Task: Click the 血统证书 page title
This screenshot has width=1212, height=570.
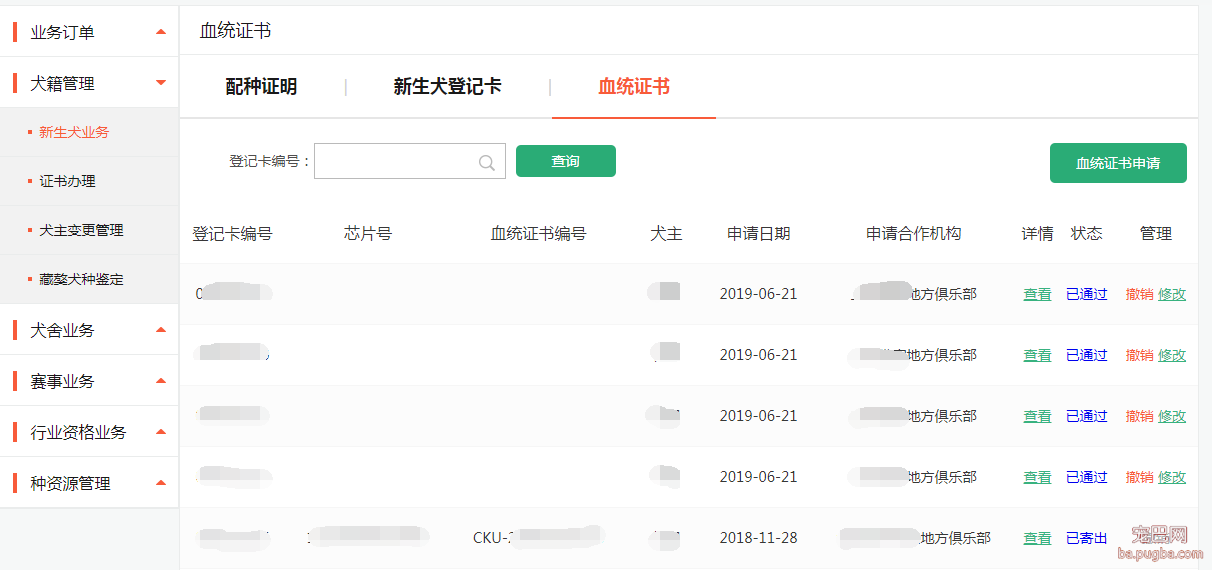Action: pyautogui.click(x=235, y=31)
